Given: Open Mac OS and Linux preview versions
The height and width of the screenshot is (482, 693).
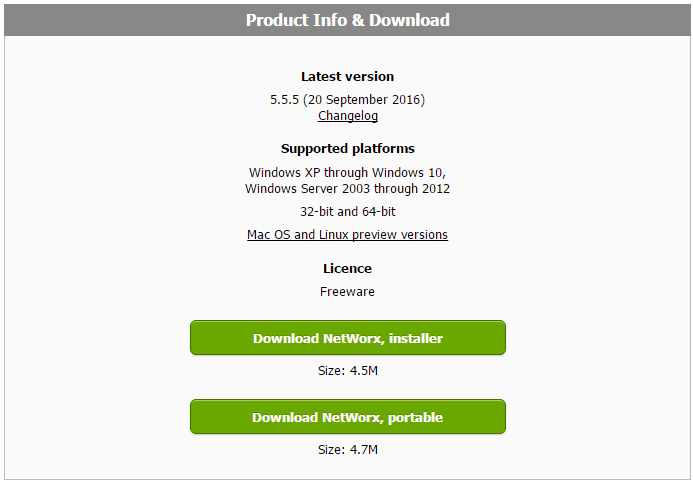Looking at the screenshot, I should pyautogui.click(x=347, y=235).
